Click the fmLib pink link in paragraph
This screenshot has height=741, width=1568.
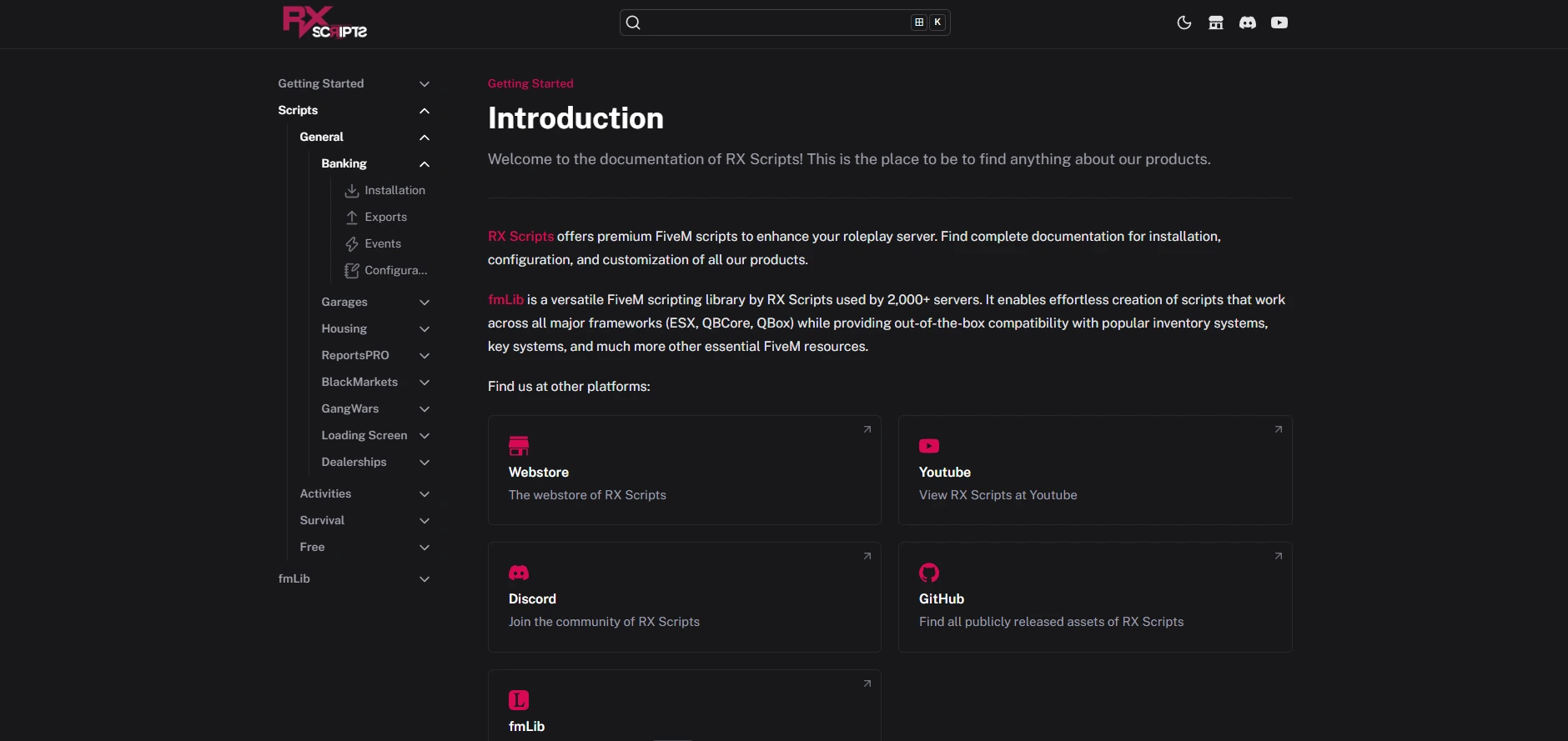505,300
